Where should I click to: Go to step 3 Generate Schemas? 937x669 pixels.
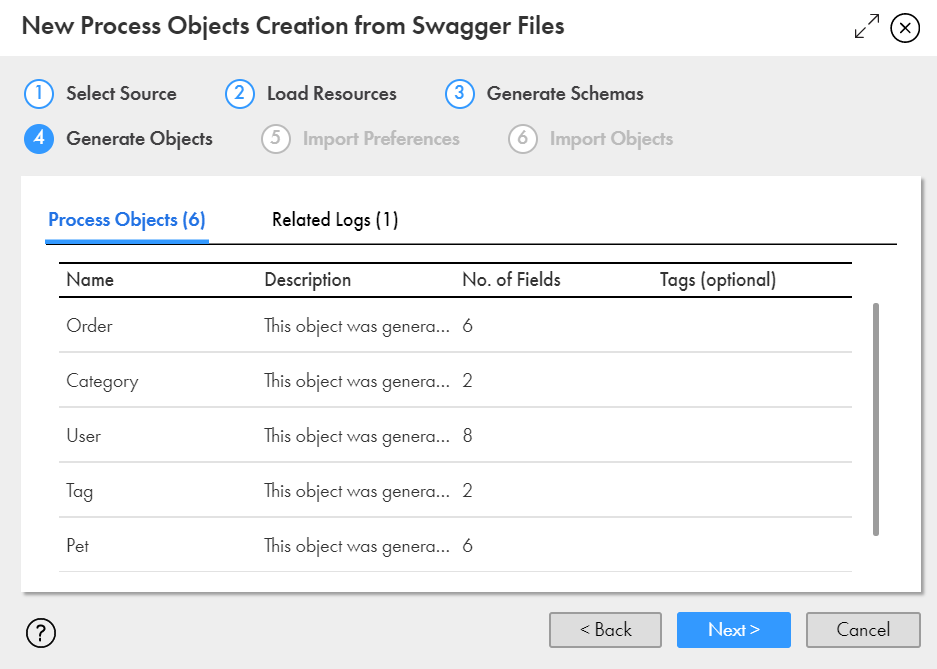point(460,94)
